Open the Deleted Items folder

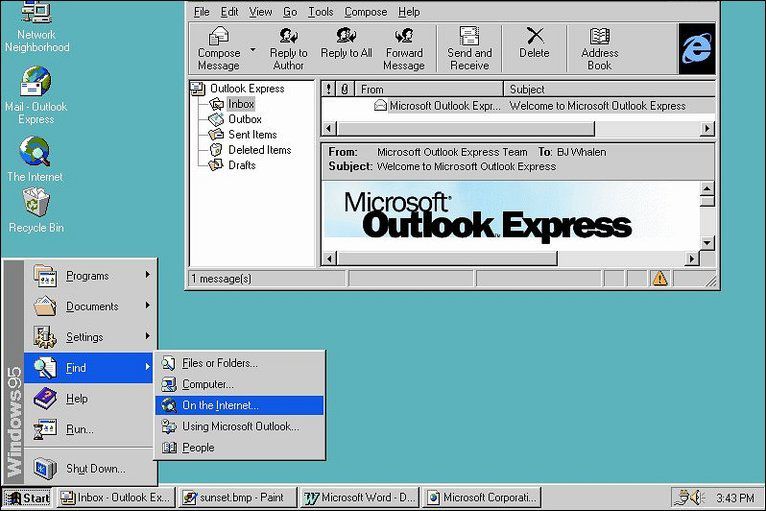(x=250, y=150)
